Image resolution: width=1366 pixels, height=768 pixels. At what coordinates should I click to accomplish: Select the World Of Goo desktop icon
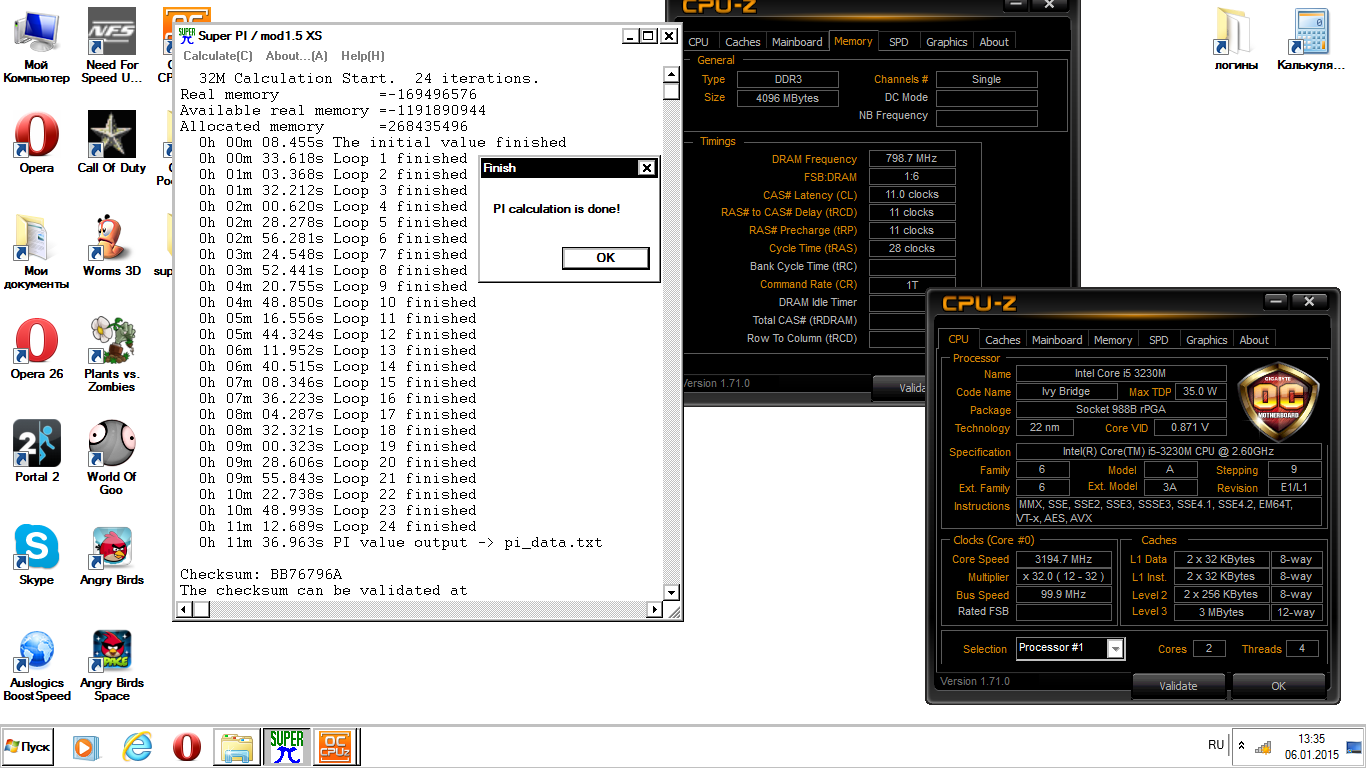112,457
